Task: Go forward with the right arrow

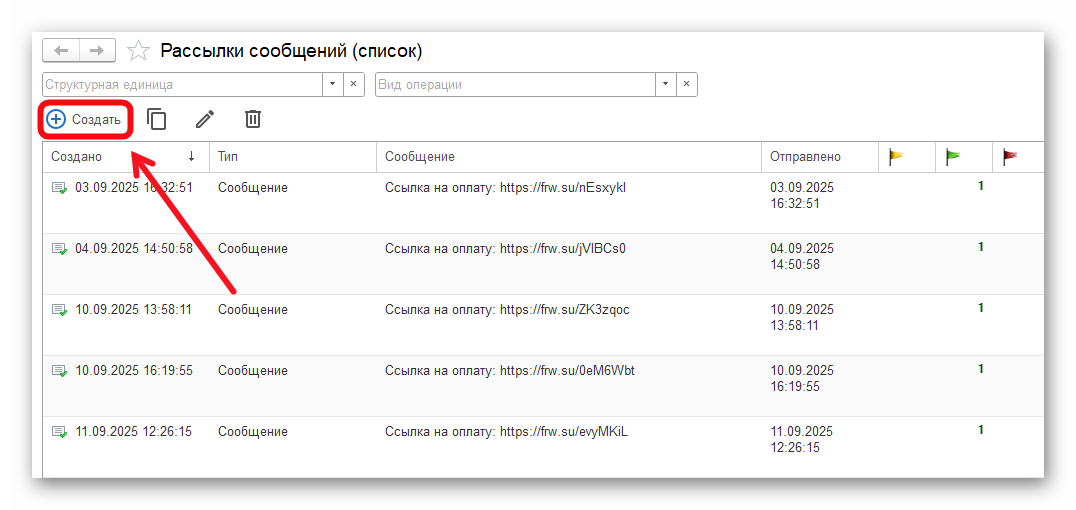Action: [x=97, y=50]
